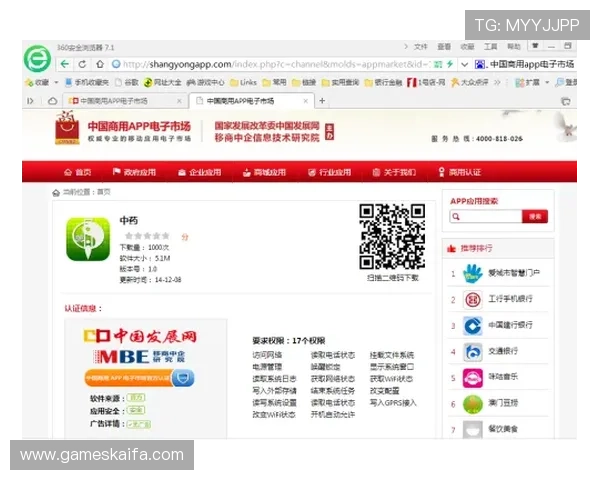Open the 工具 menu
Image resolution: width=600 pixels, height=480 pixels.
(x=491, y=47)
